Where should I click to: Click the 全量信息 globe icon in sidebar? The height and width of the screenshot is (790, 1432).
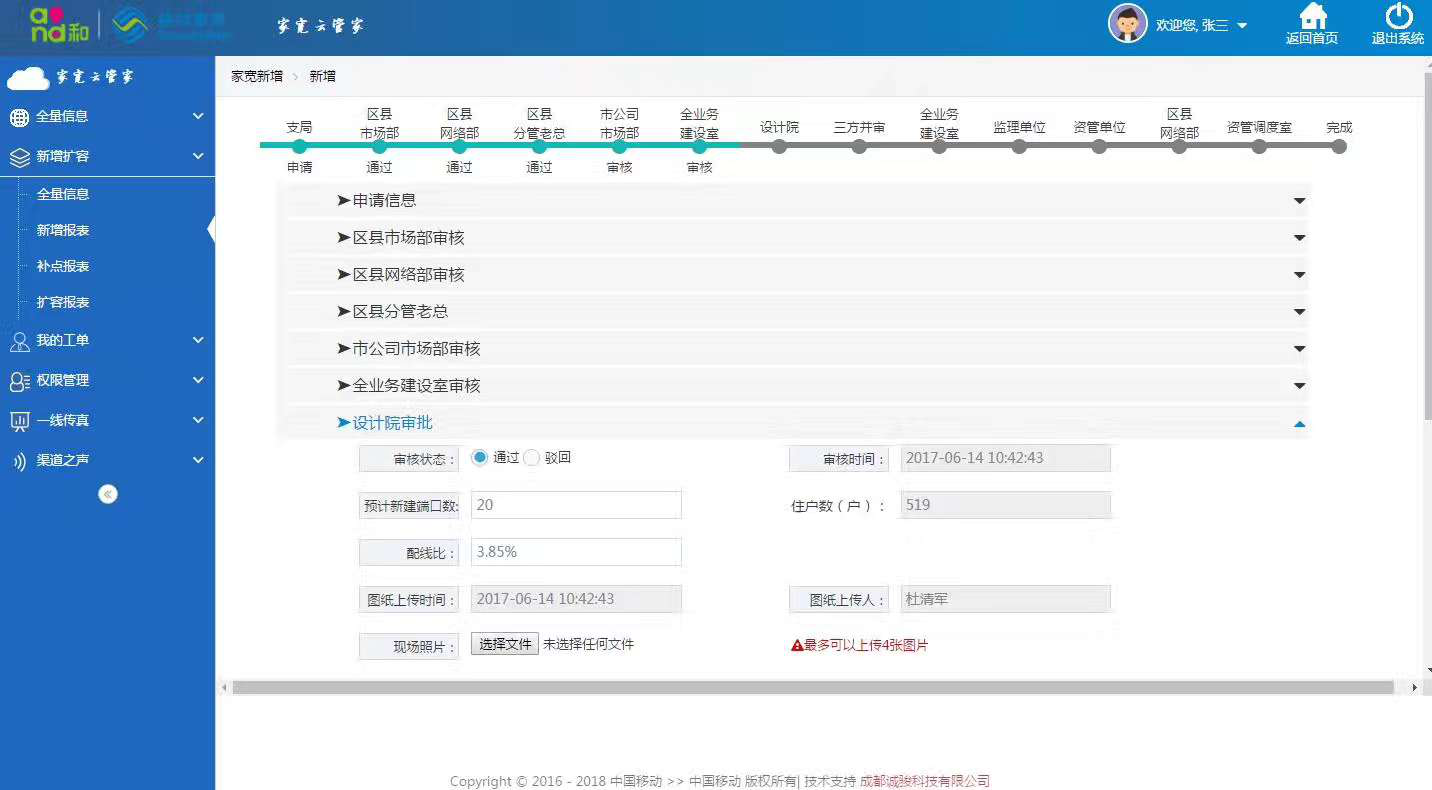pyautogui.click(x=19, y=117)
